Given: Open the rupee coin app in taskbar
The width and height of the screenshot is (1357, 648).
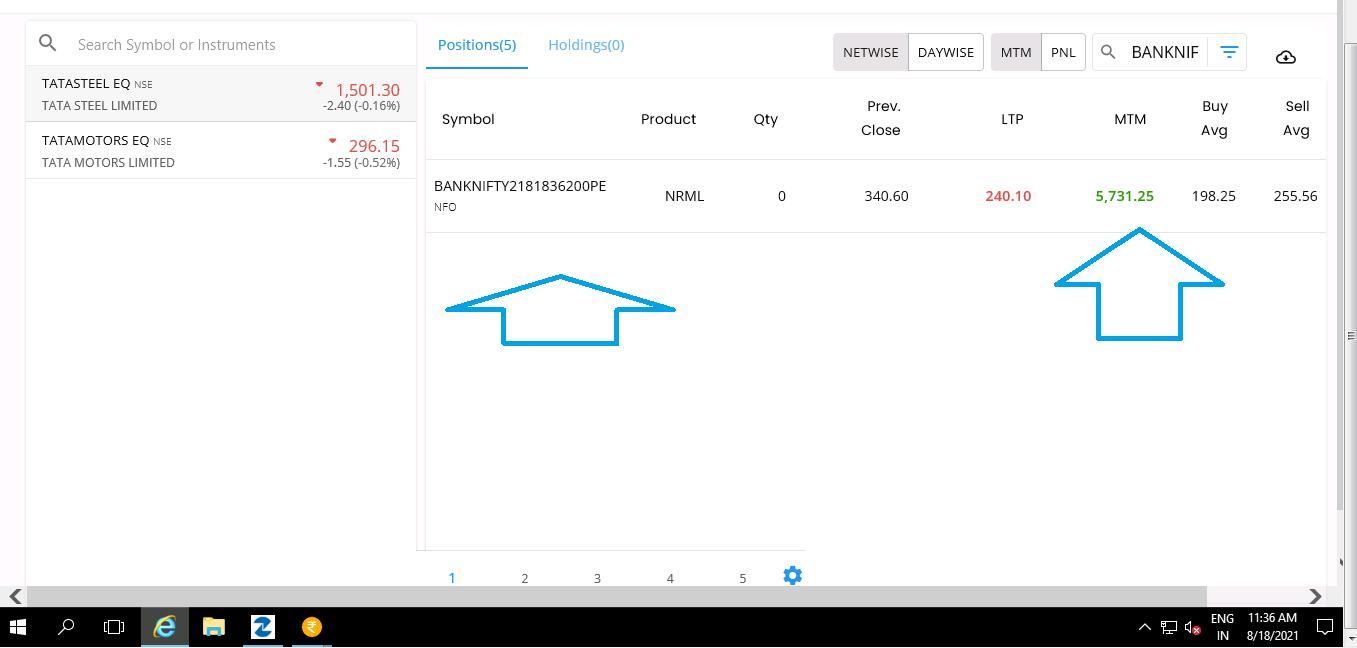Looking at the screenshot, I should pos(312,627).
